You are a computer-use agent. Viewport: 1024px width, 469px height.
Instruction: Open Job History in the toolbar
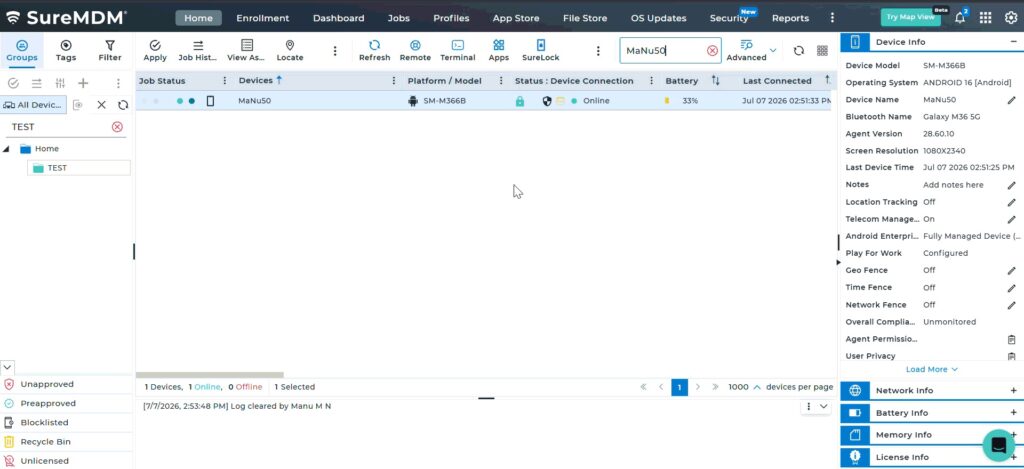197,50
